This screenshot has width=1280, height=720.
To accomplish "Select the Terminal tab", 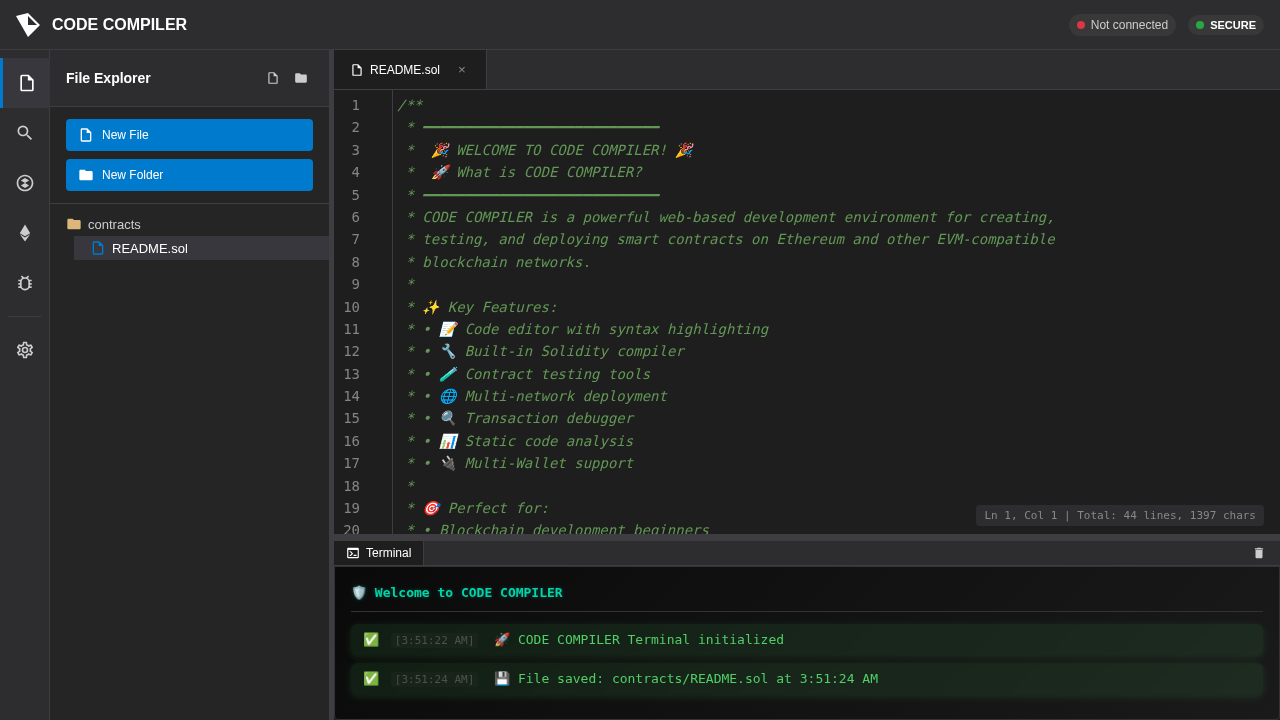I will coord(379,553).
